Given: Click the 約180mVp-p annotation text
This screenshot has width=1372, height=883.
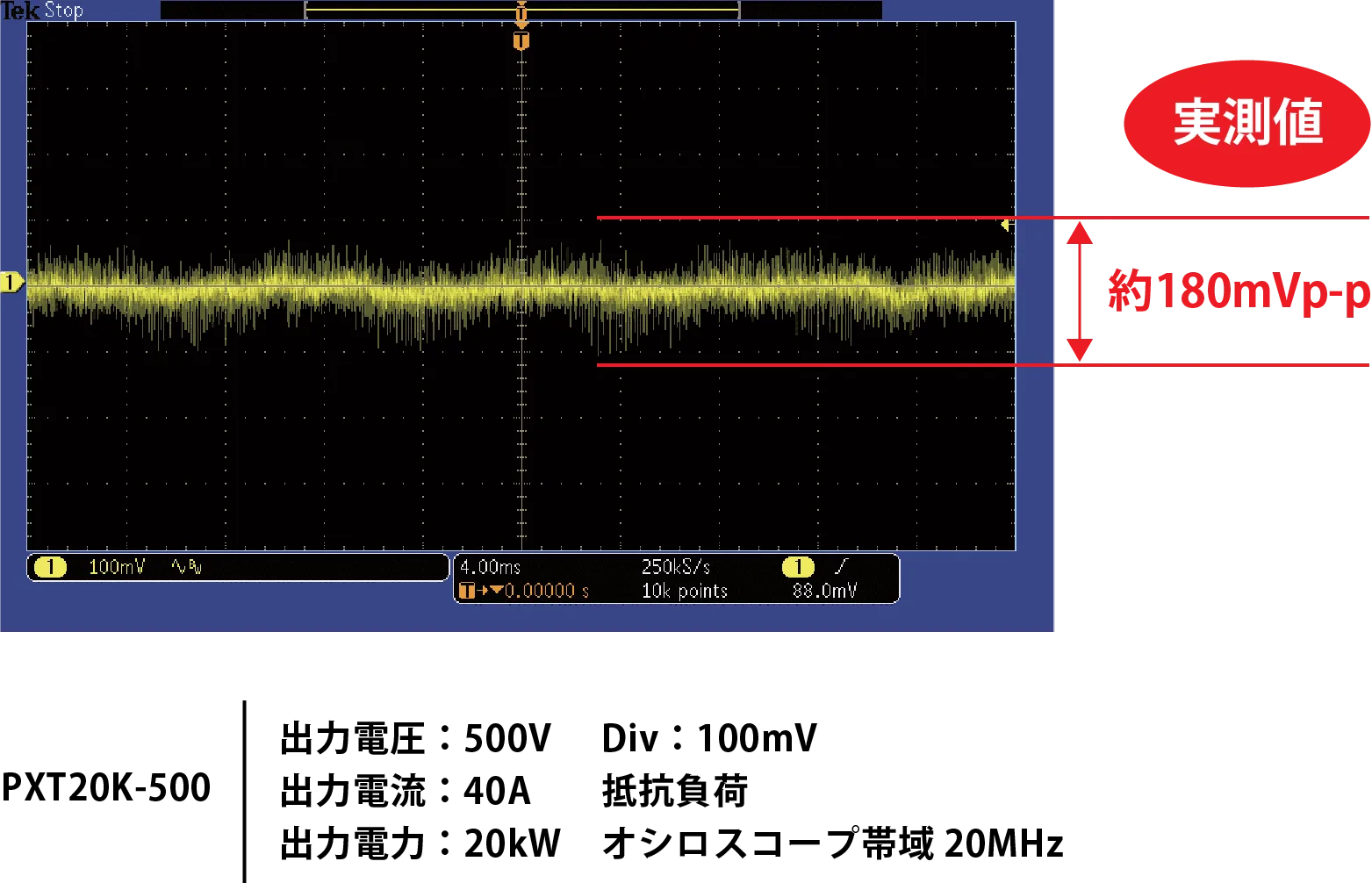Looking at the screenshot, I should pos(1238,291).
